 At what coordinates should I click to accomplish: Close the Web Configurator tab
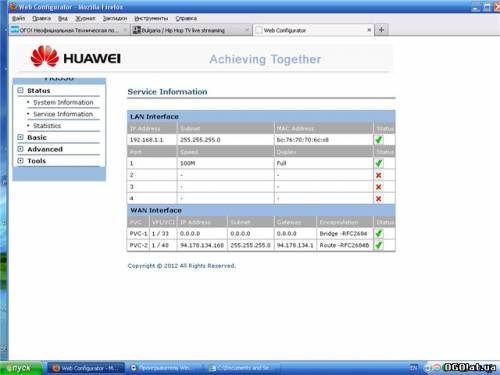[369, 30]
